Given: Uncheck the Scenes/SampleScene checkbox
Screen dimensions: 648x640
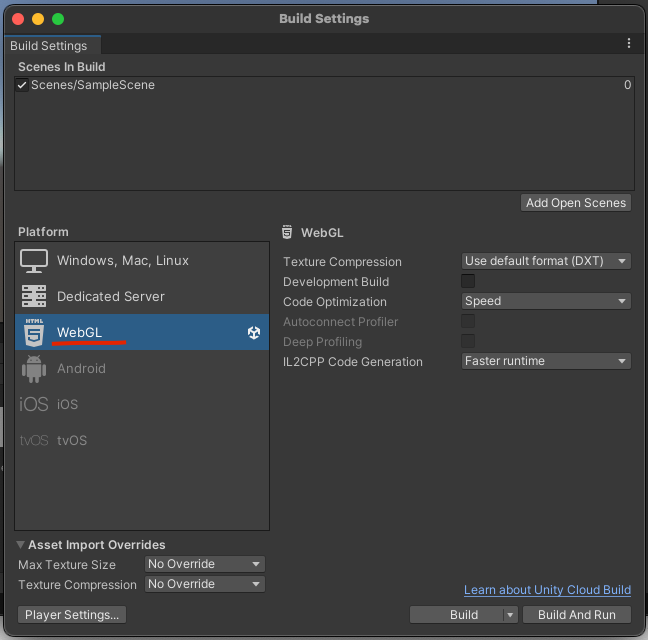Looking at the screenshot, I should pos(22,85).
